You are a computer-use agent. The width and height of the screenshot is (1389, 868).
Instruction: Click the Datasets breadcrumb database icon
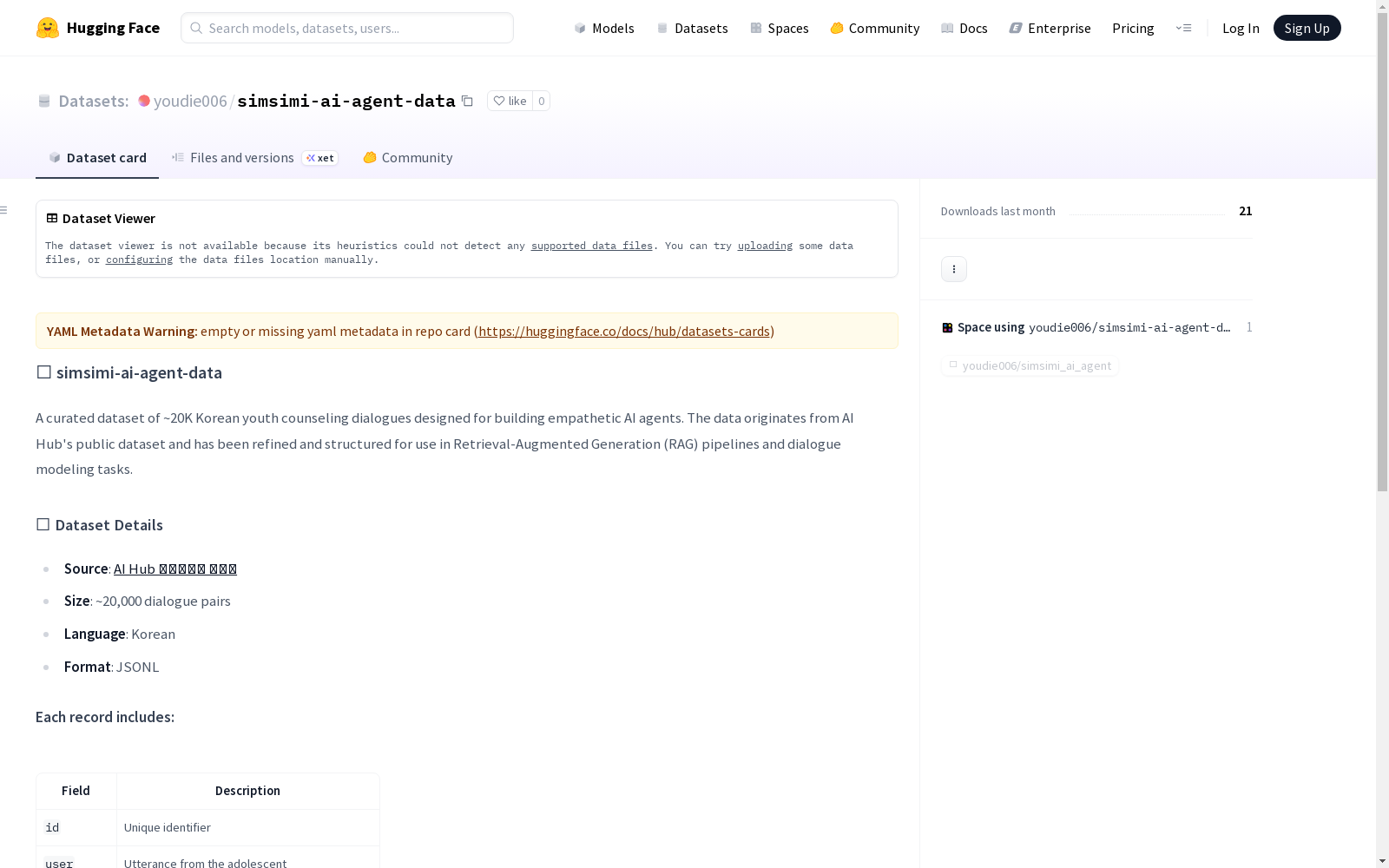click(44, 101)
